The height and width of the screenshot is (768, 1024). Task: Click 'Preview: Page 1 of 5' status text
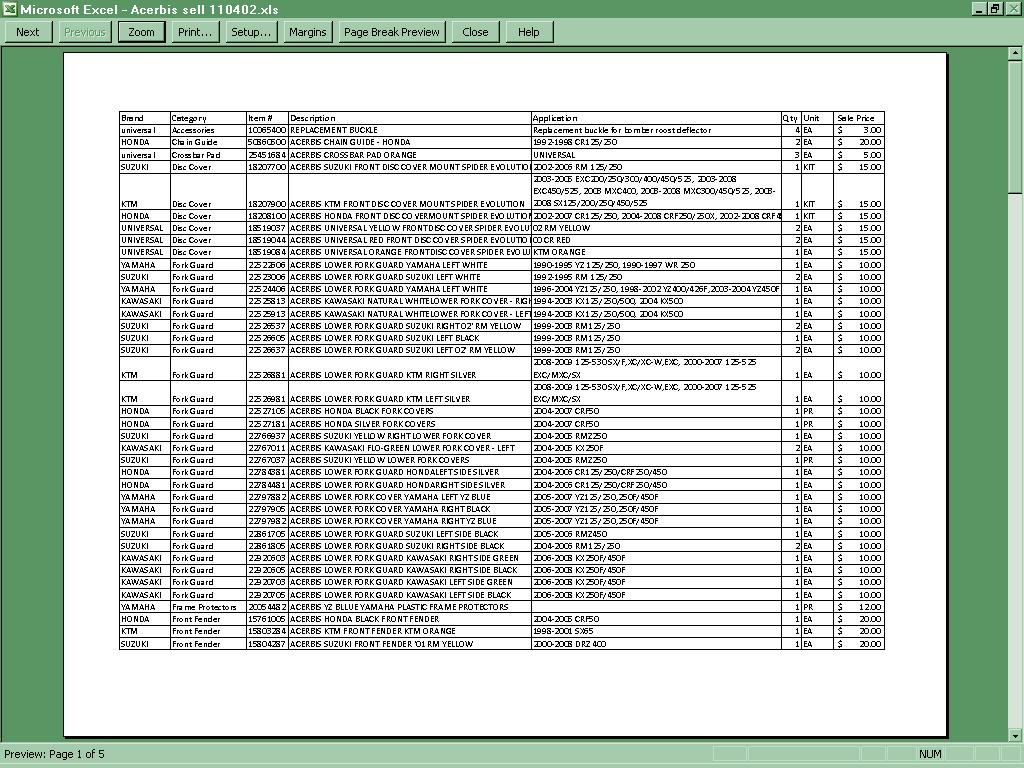54,754
